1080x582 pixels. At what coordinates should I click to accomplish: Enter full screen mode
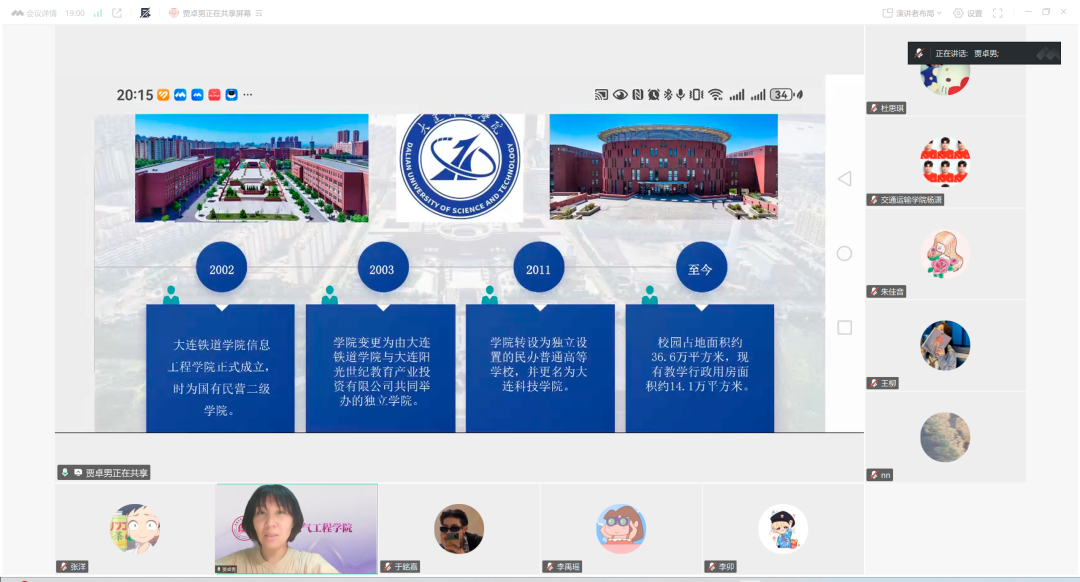tap(997, 13)
